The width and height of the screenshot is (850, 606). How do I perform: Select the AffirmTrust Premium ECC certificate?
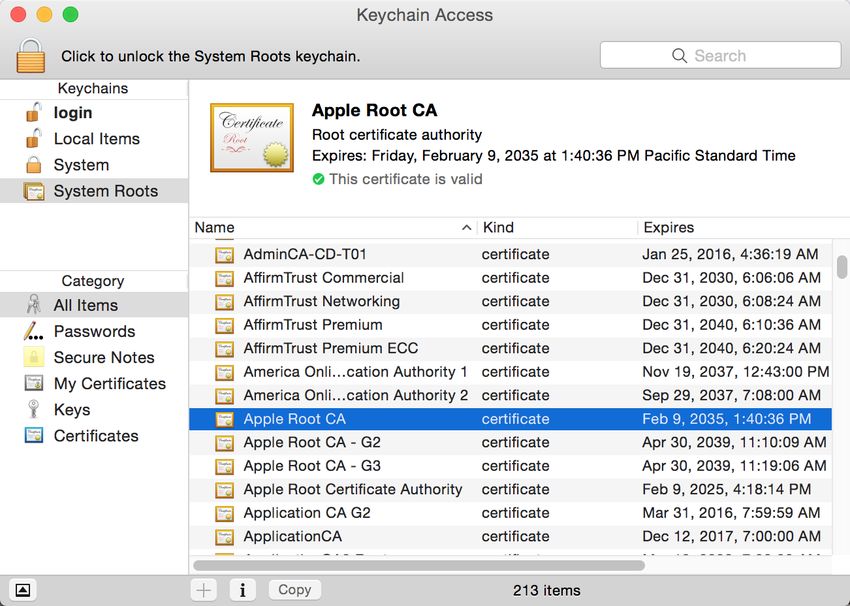click(510, 349)
